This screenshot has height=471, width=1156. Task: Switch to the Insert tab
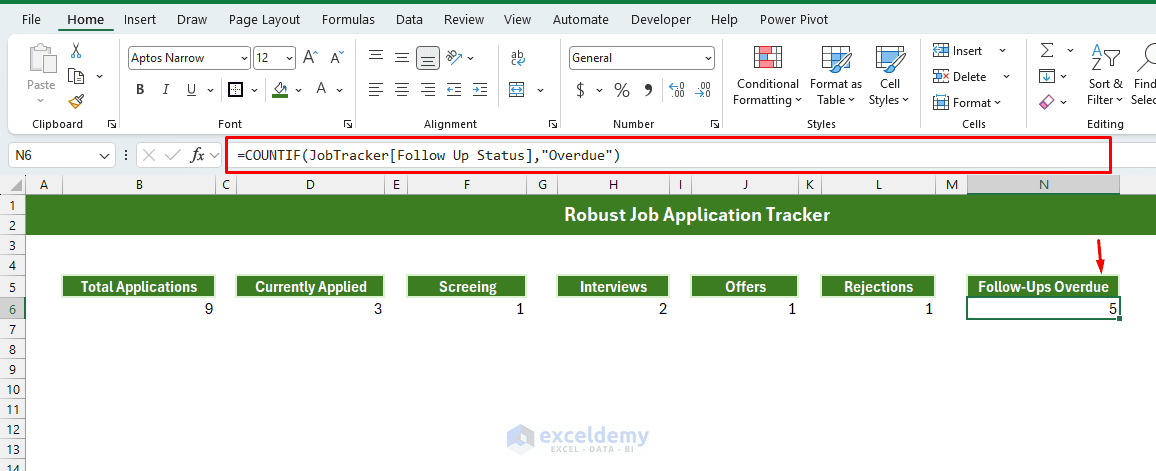[139, 20]
